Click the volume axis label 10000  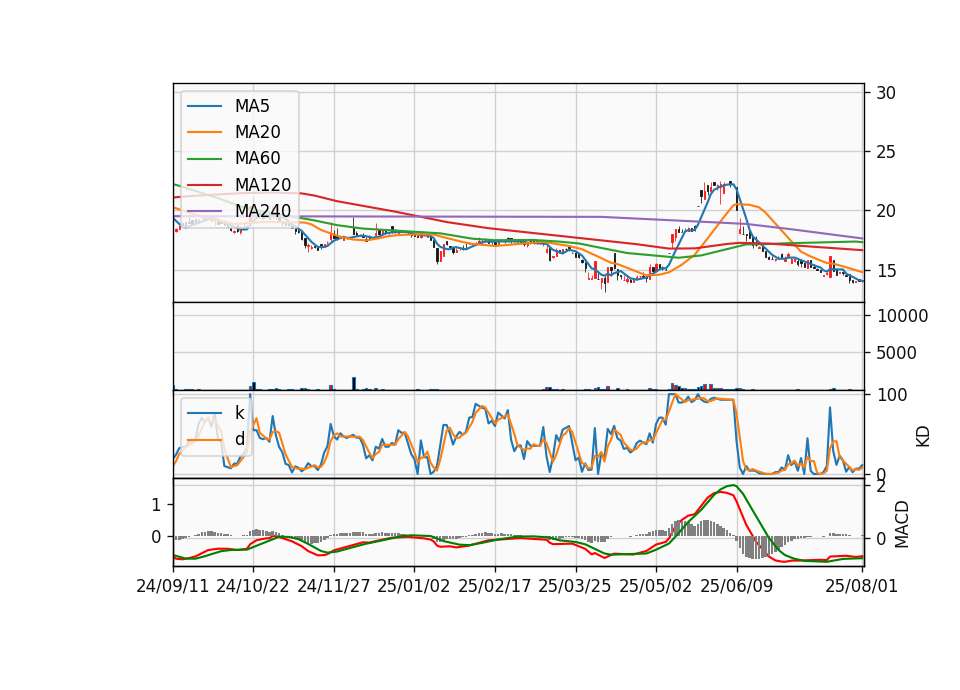coord(903,316)
